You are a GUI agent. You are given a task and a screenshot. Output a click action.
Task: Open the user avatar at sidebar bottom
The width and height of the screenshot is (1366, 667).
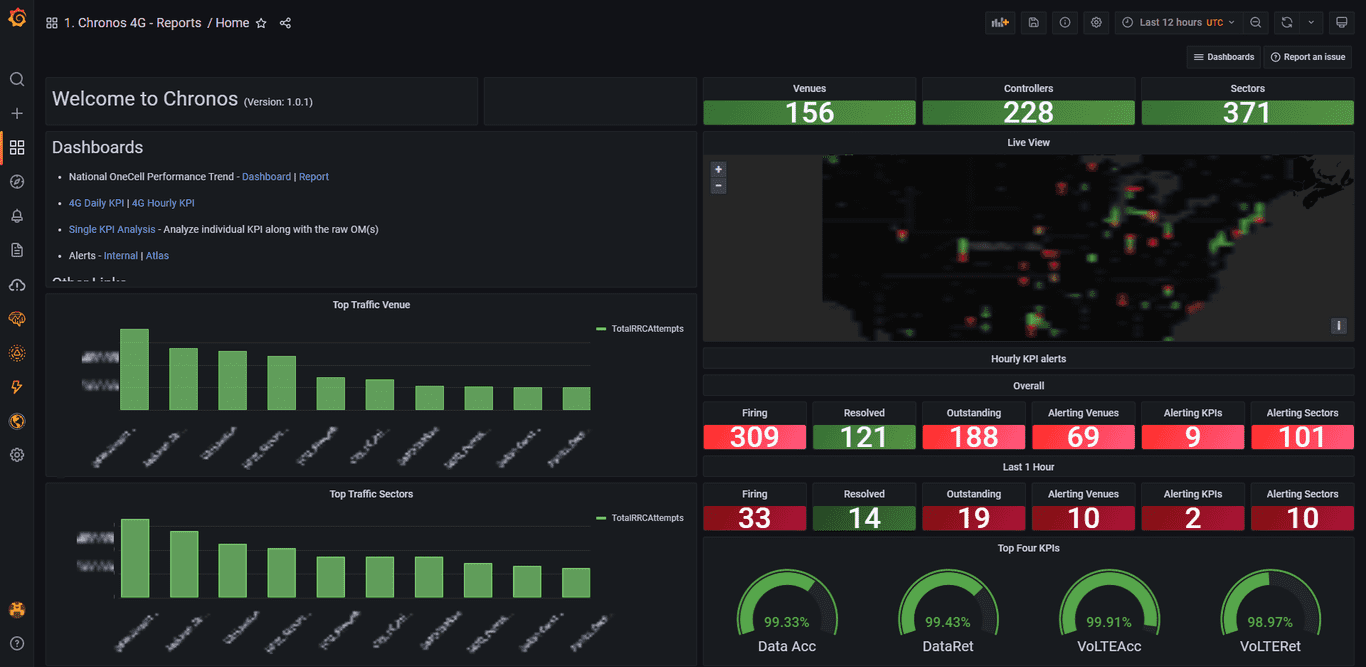[x=16, y=609]
